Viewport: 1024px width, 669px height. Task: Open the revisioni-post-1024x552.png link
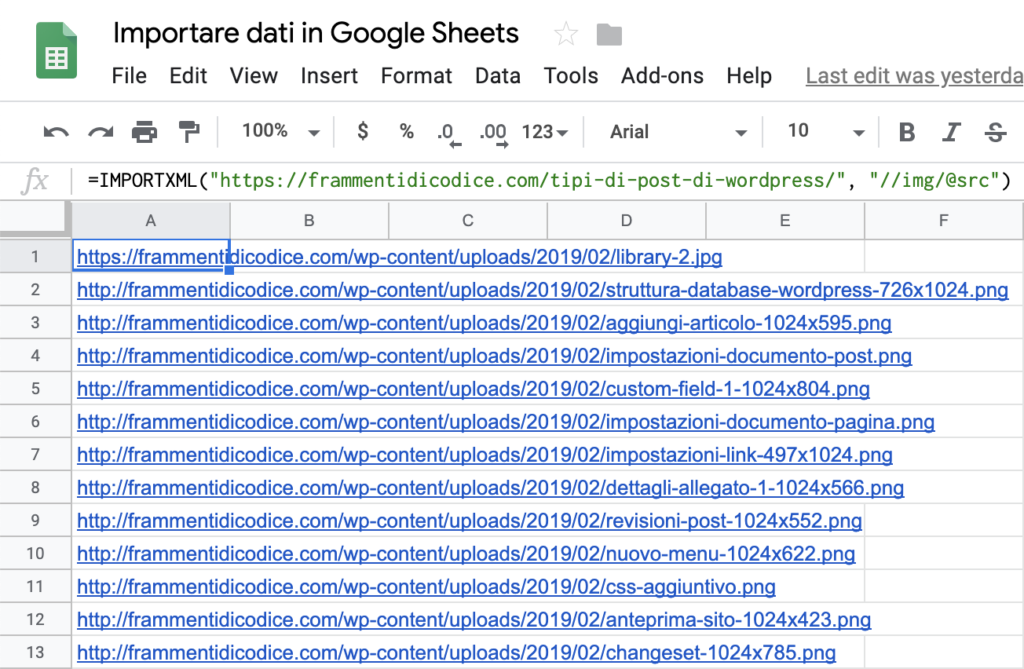click(x=469, y=520)
